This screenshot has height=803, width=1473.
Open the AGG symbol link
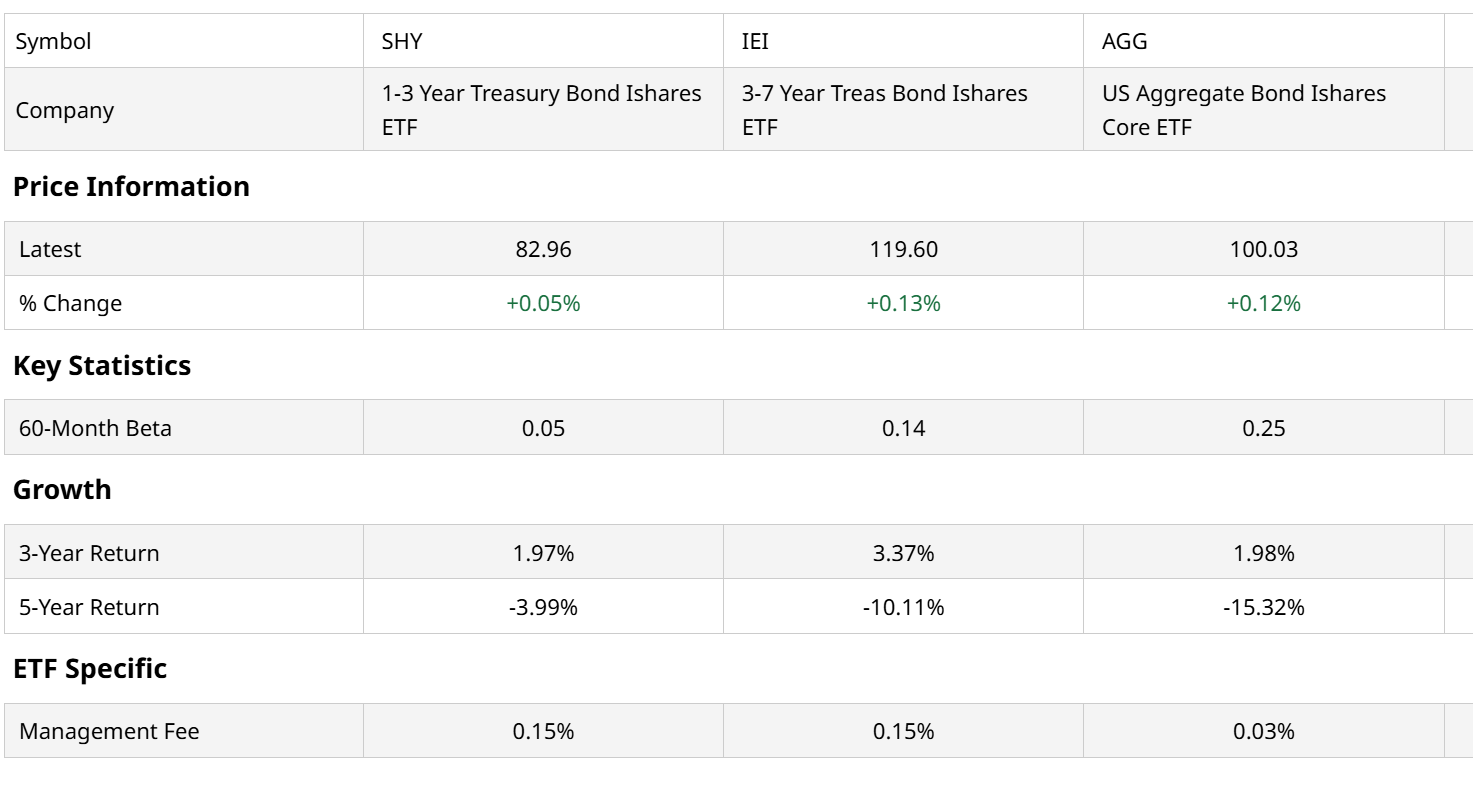(x=1124, y=42)
